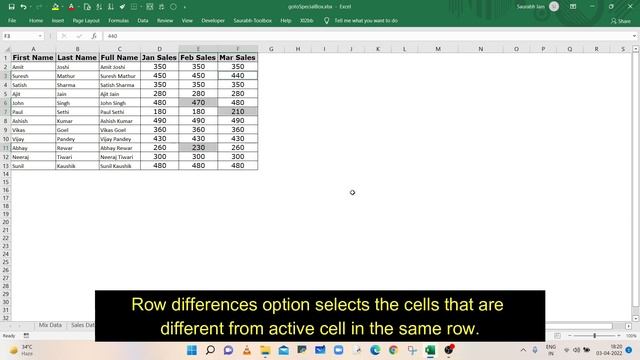Click the Name Box showing F3
Viewport: 640px width, 360px height.
tap(19, 36)
